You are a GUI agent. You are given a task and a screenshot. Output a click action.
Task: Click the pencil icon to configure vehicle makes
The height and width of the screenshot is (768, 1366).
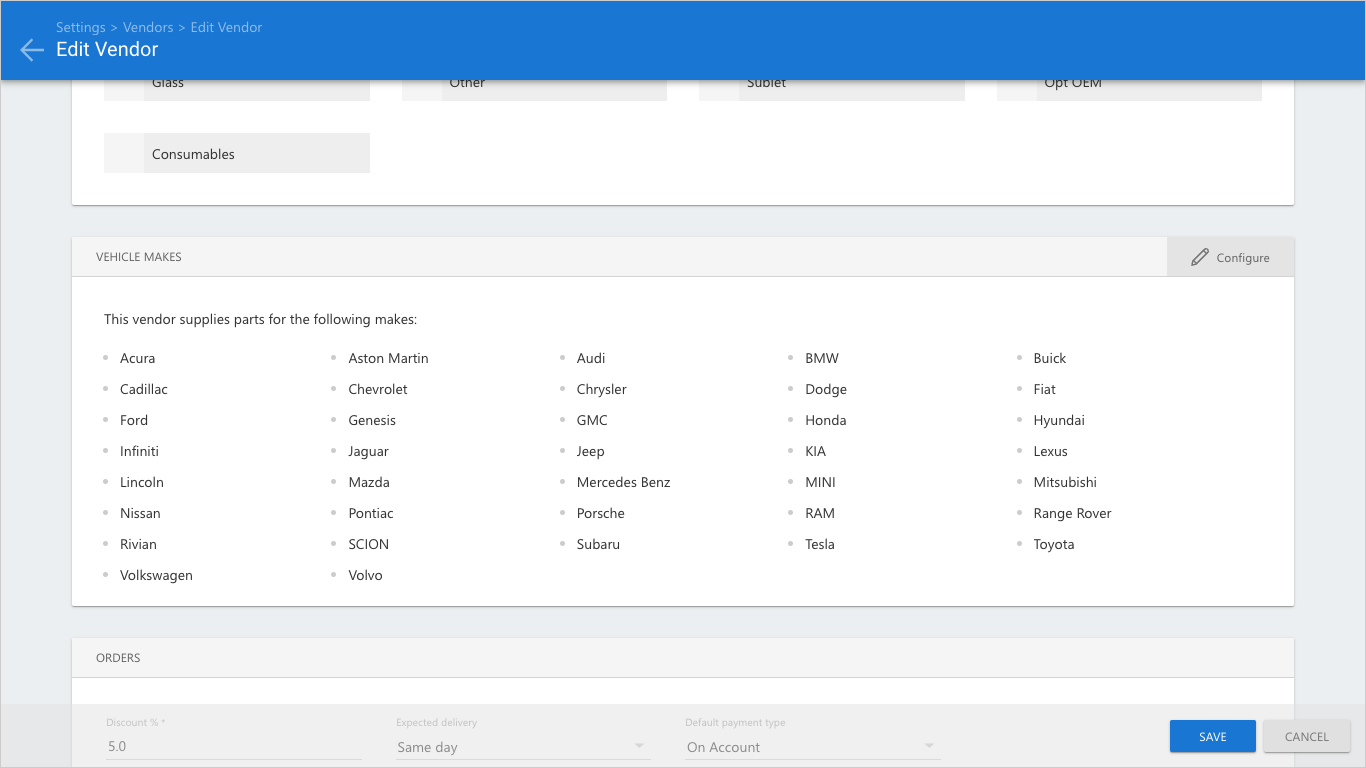(1200, 258)
